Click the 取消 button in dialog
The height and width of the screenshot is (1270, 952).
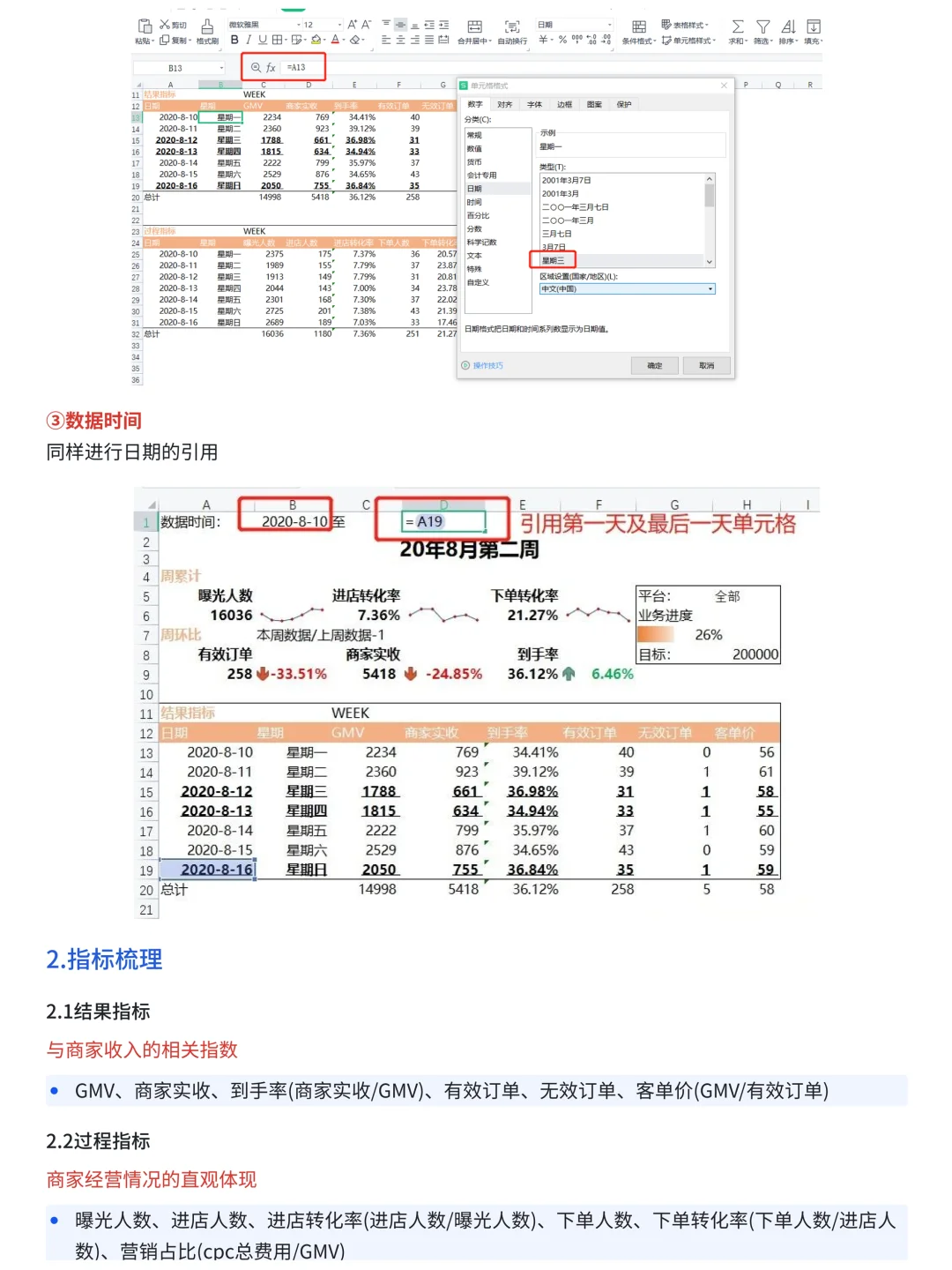[x=706, y=365]
